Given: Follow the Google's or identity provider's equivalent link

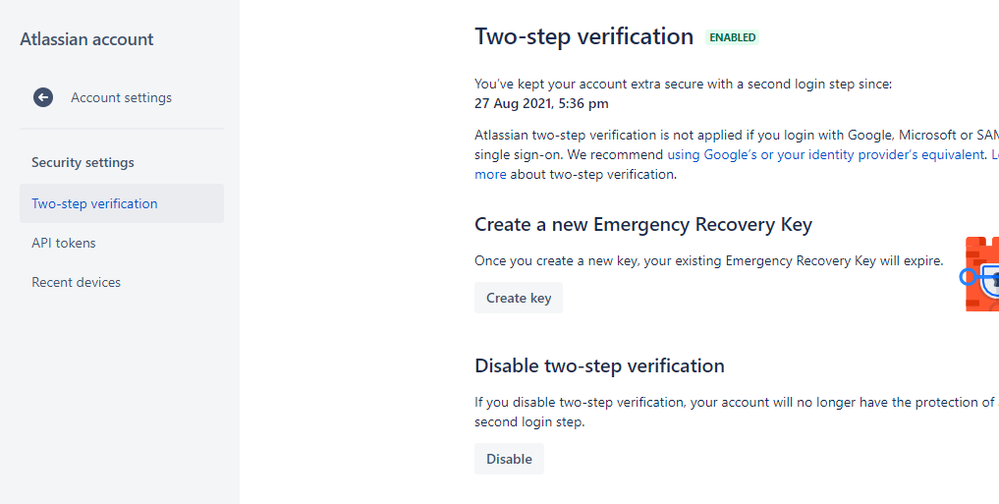Looking at the screenshot, I should (x=826, y=154).
